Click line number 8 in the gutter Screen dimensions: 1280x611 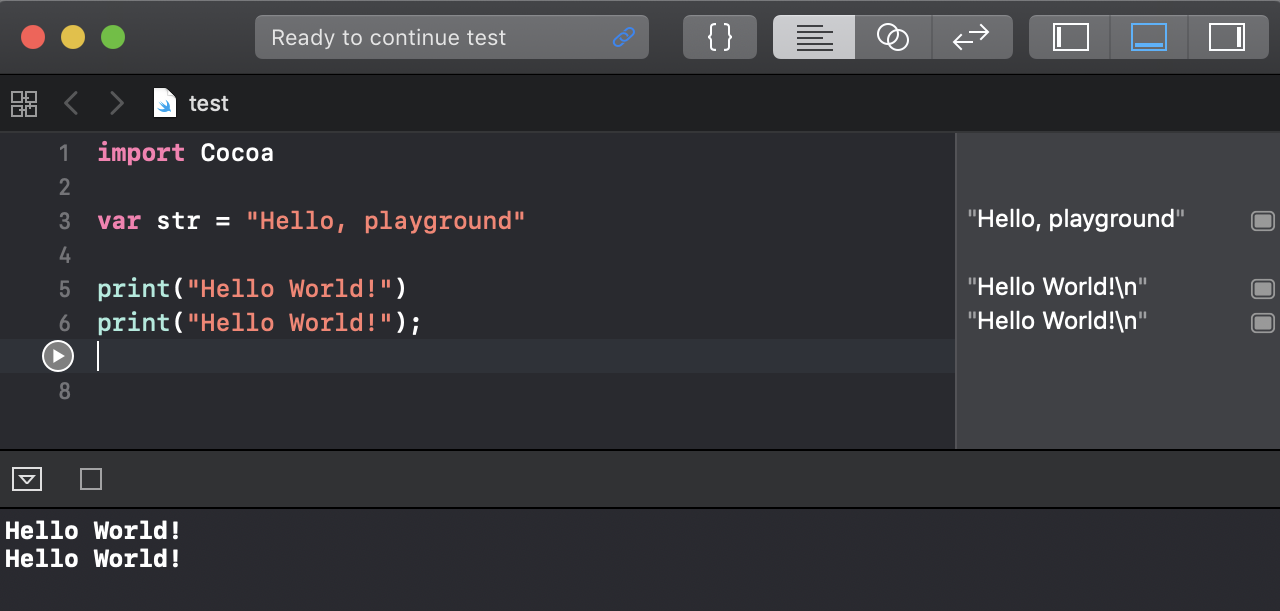click(65, 391)
